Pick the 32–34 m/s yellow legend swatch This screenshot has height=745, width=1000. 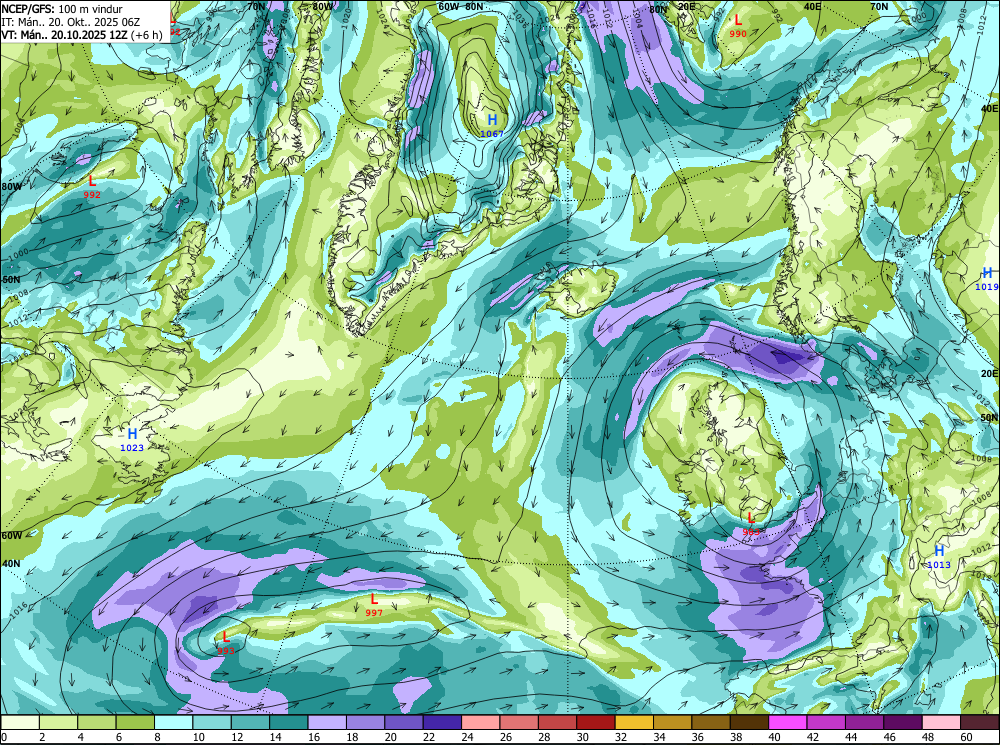click(634, 722)
